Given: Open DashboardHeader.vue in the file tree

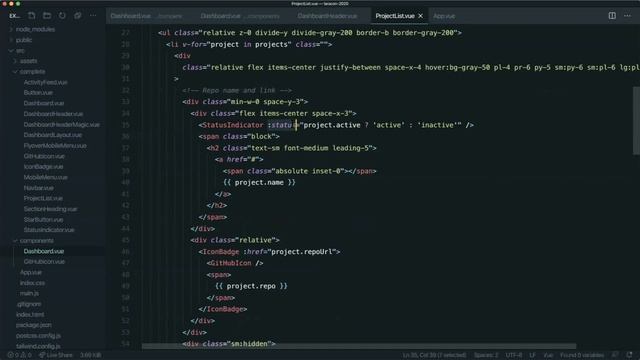Looking at the screenshot, I should tap(53, 114).
